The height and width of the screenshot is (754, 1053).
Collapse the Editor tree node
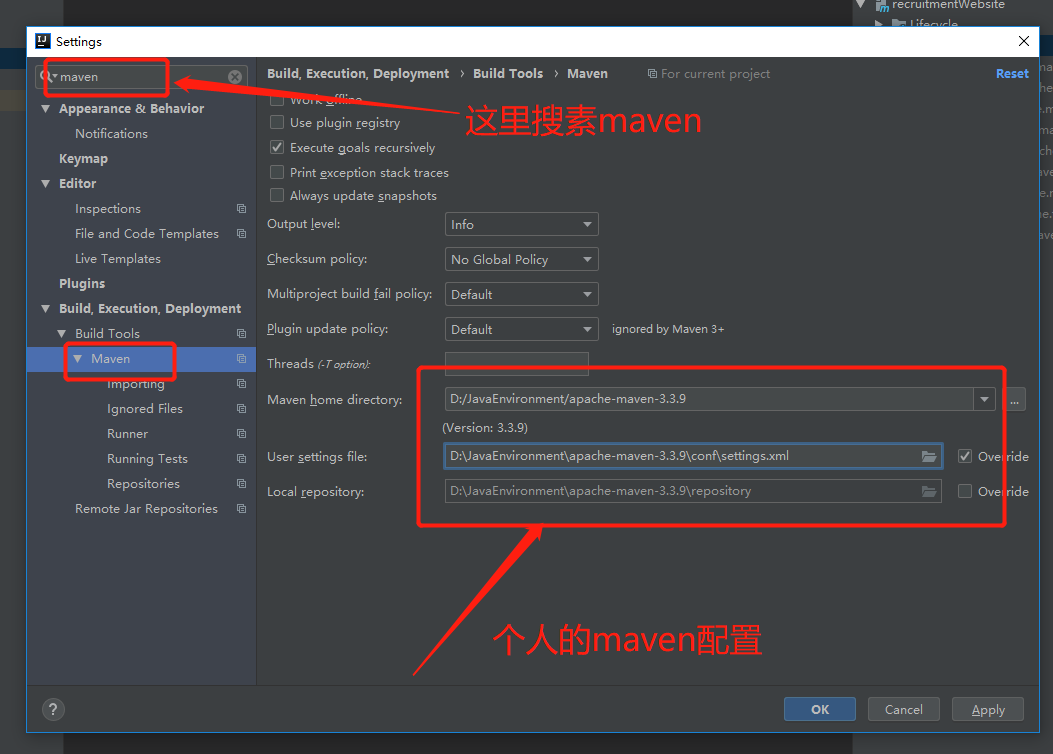(46, 183)
